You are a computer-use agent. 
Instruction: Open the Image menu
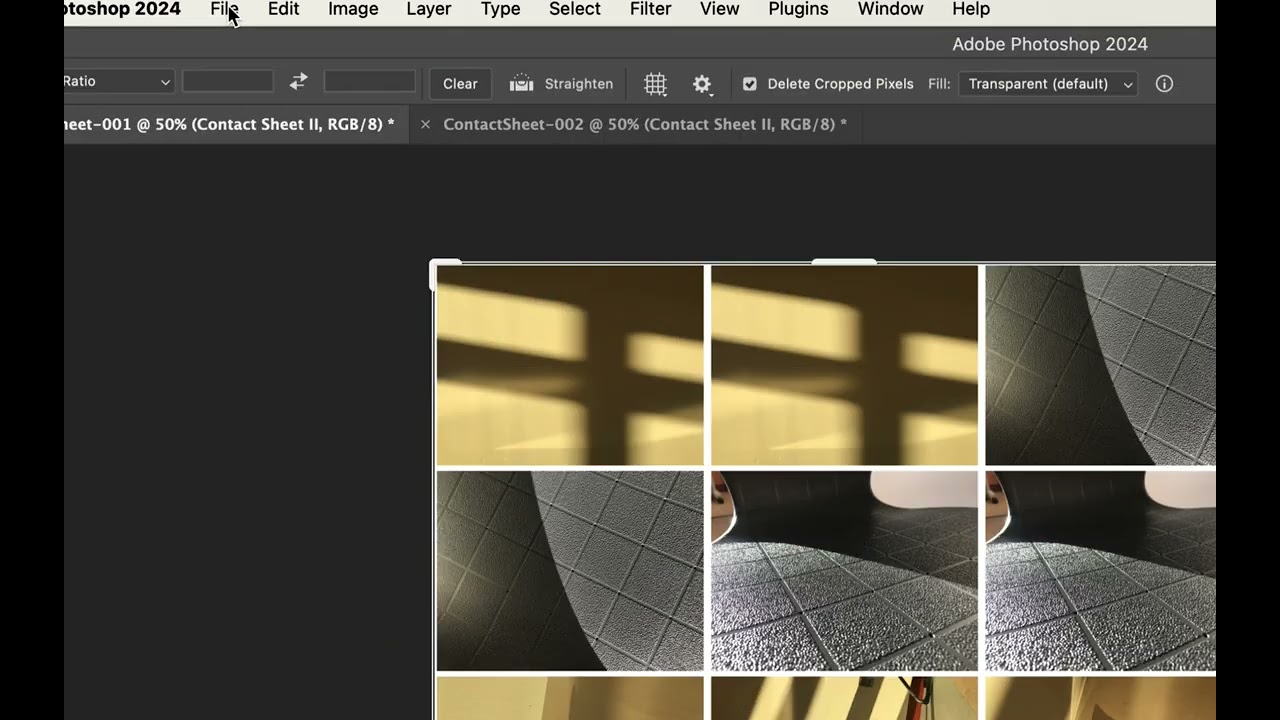(x=353, y=9)
